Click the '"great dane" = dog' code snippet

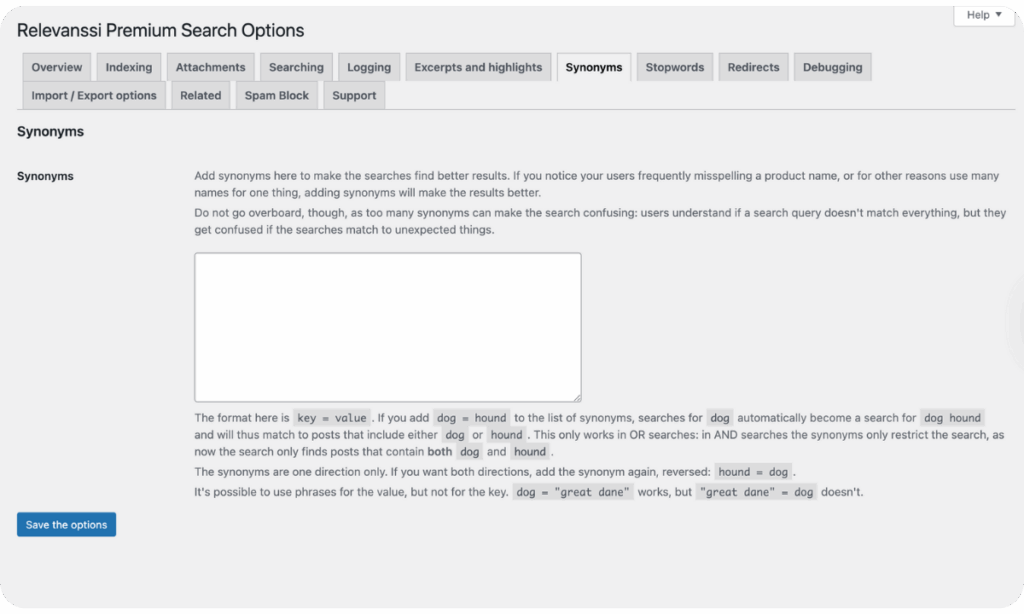pyautogui.click(x=756, y=492)
